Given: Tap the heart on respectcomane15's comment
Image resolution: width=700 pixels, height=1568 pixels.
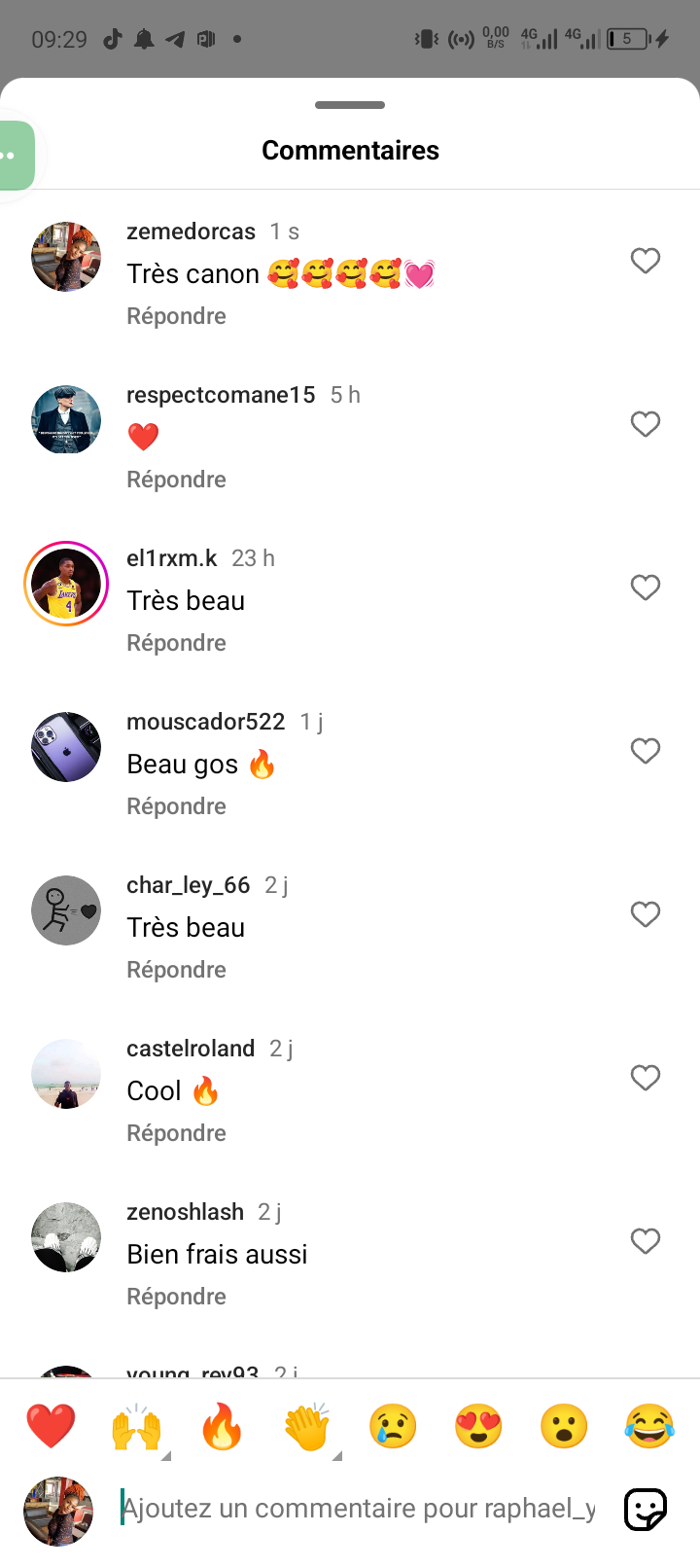Looking at the screenshot, I should [x=646, y=424].
